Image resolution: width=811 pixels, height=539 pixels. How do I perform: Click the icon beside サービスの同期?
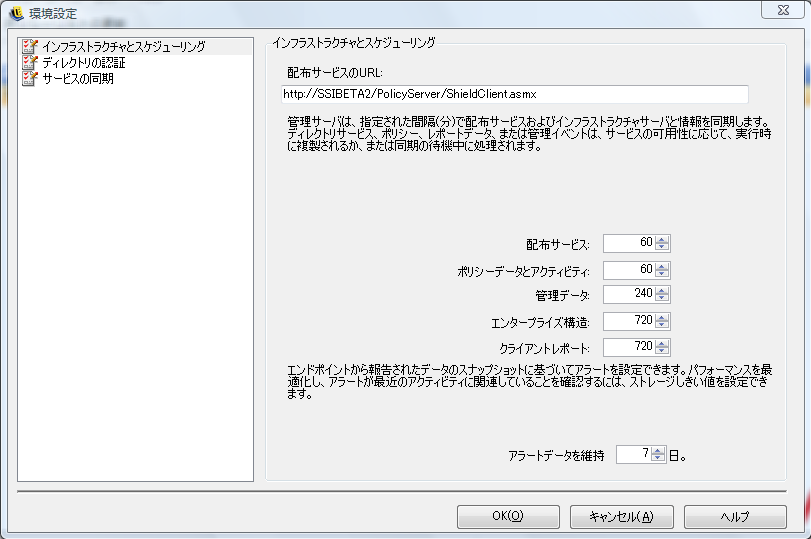[x=29, y=79]
